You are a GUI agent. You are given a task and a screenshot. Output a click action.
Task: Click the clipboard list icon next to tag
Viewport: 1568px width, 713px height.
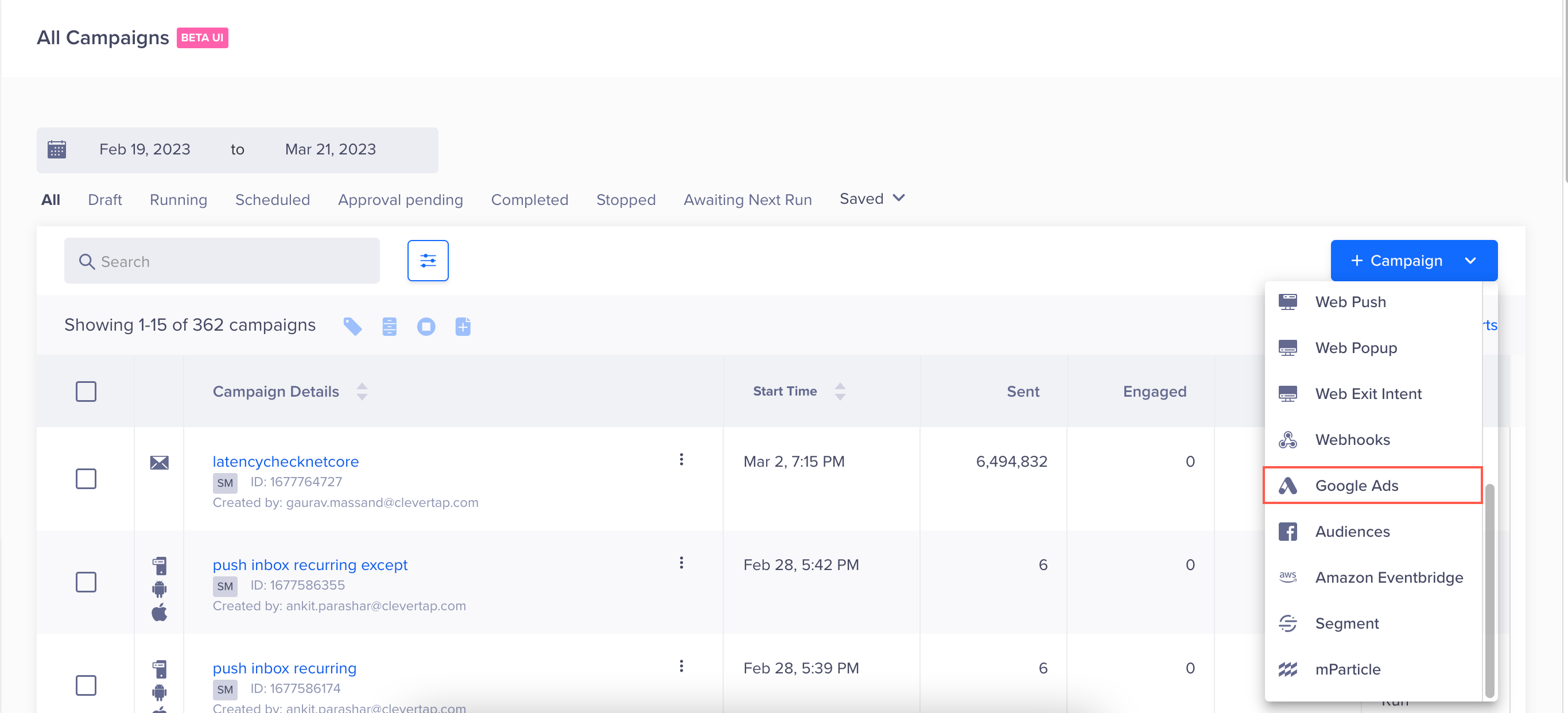[389, 326]
